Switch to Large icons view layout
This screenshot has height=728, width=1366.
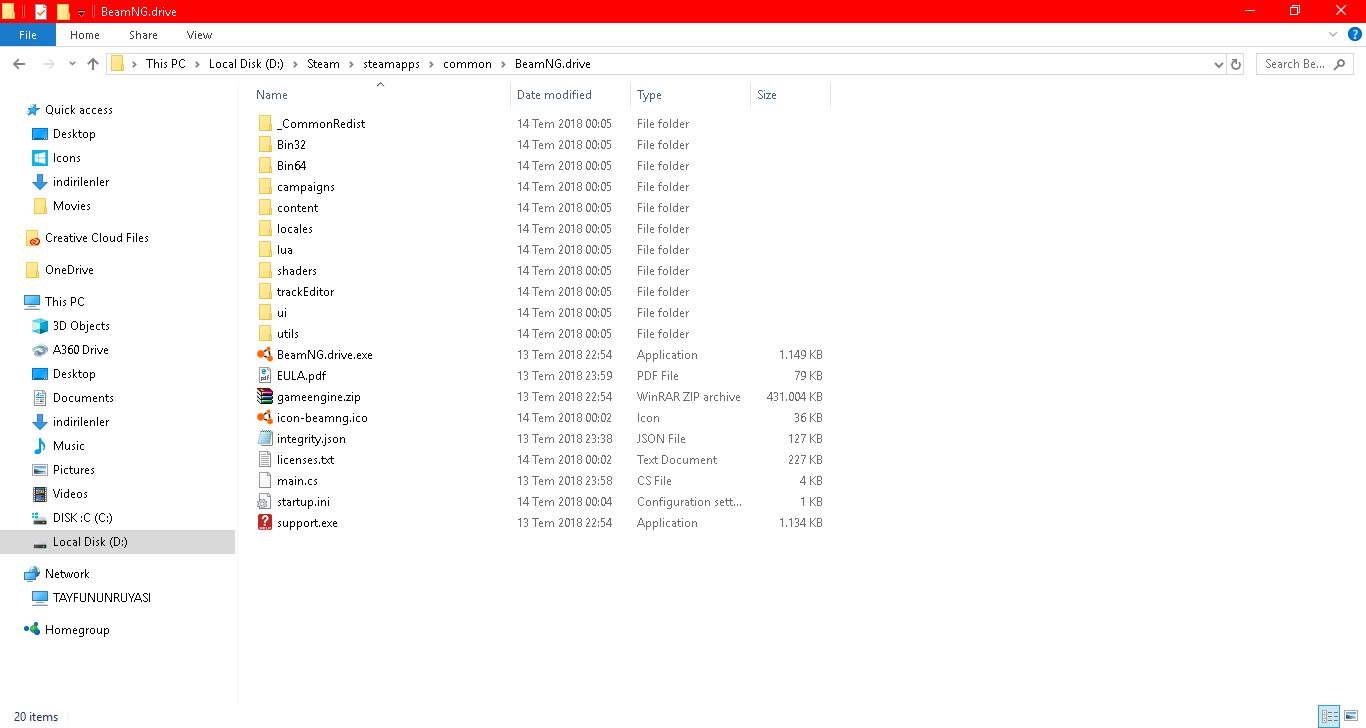tap(1351, 716)
